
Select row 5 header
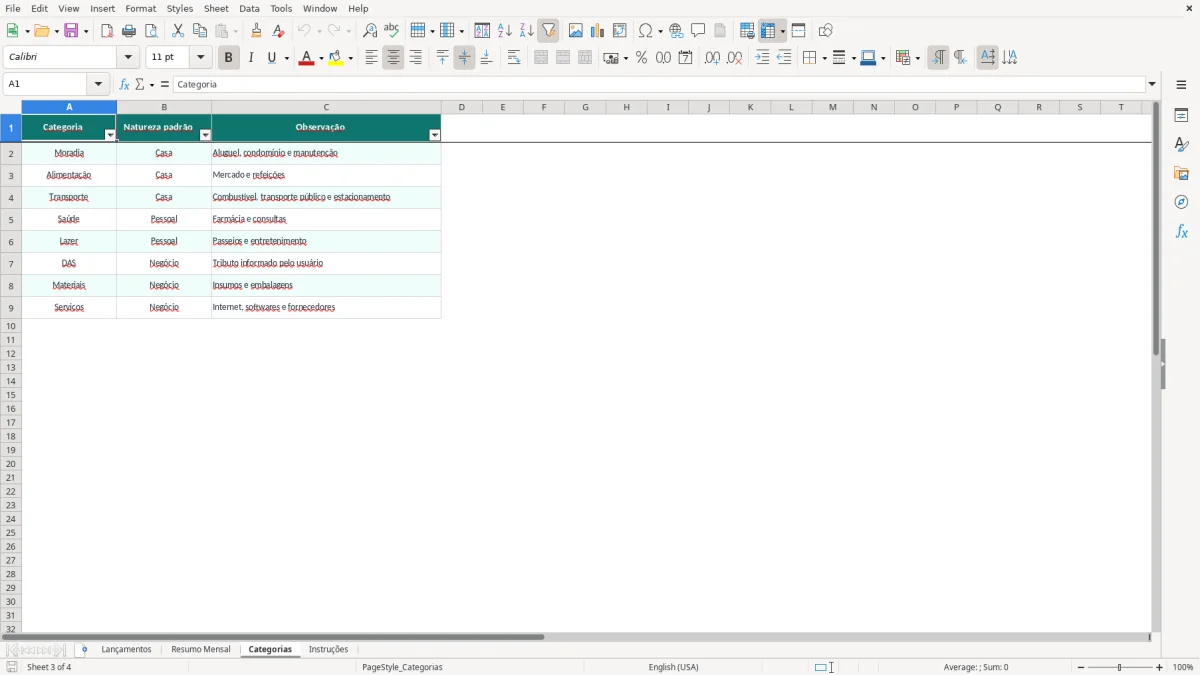pyautogui.click(x=11, y=219)
